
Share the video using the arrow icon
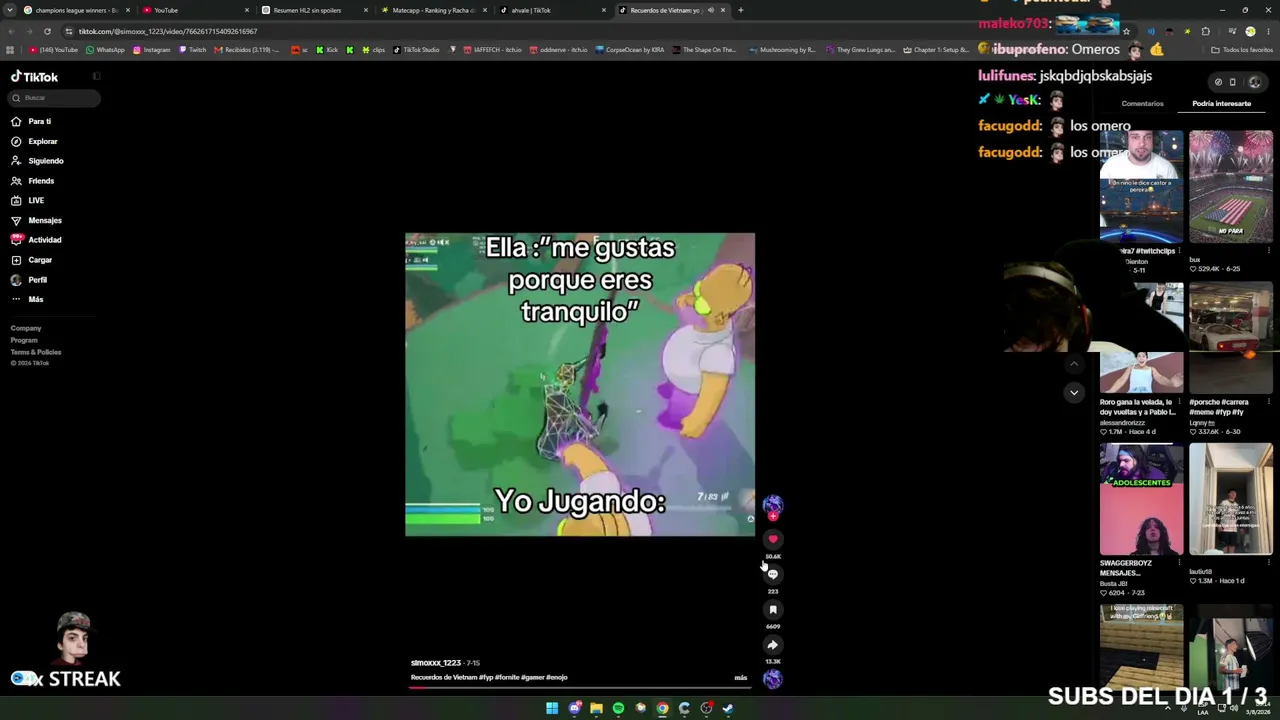pos(772,645)
